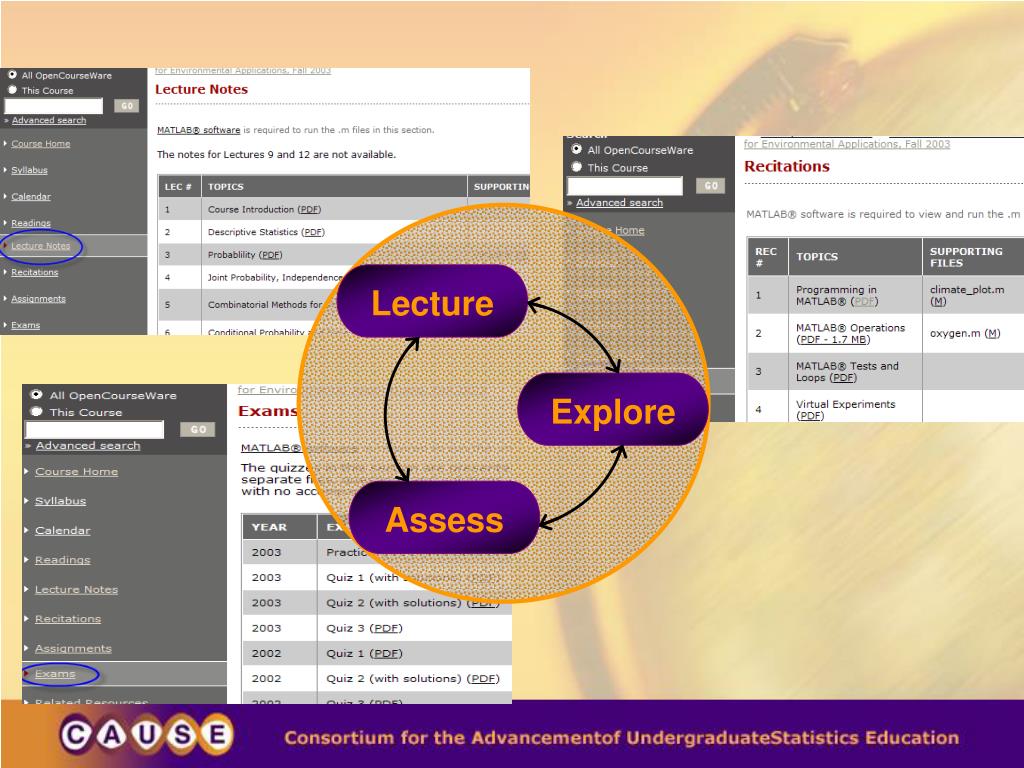The height and width of the screenshot is (768, 1024).
Task: Open Virtual Experiments PDF link
Action: pyautogui.click(x=810, y=416)
